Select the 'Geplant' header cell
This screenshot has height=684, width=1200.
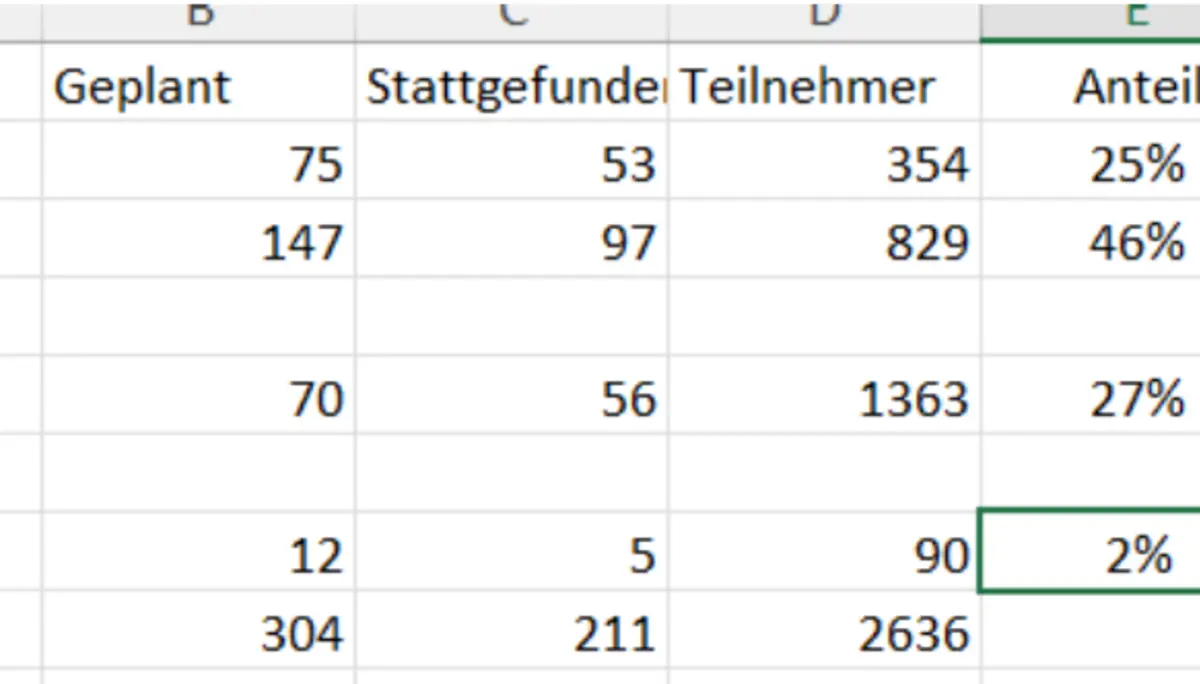(198, 87)
